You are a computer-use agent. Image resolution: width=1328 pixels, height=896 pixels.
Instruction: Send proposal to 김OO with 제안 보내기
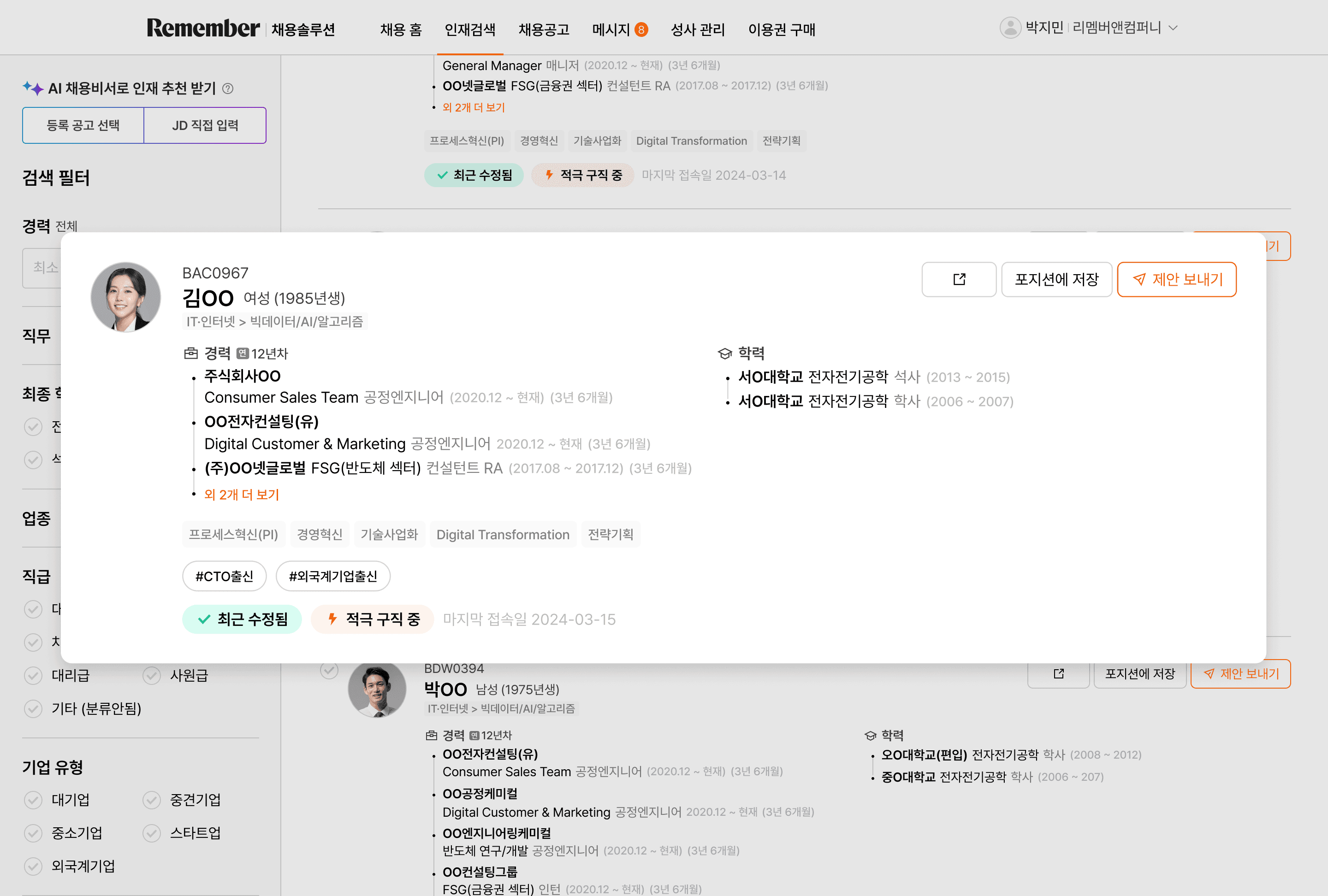tap(1176, 279)
